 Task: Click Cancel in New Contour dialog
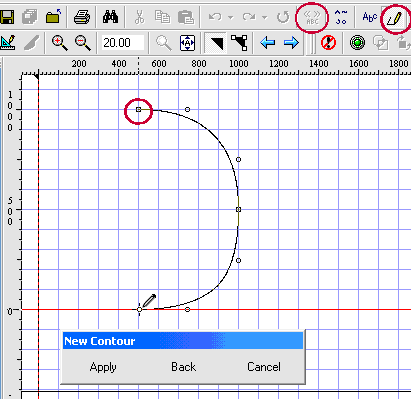264,367
